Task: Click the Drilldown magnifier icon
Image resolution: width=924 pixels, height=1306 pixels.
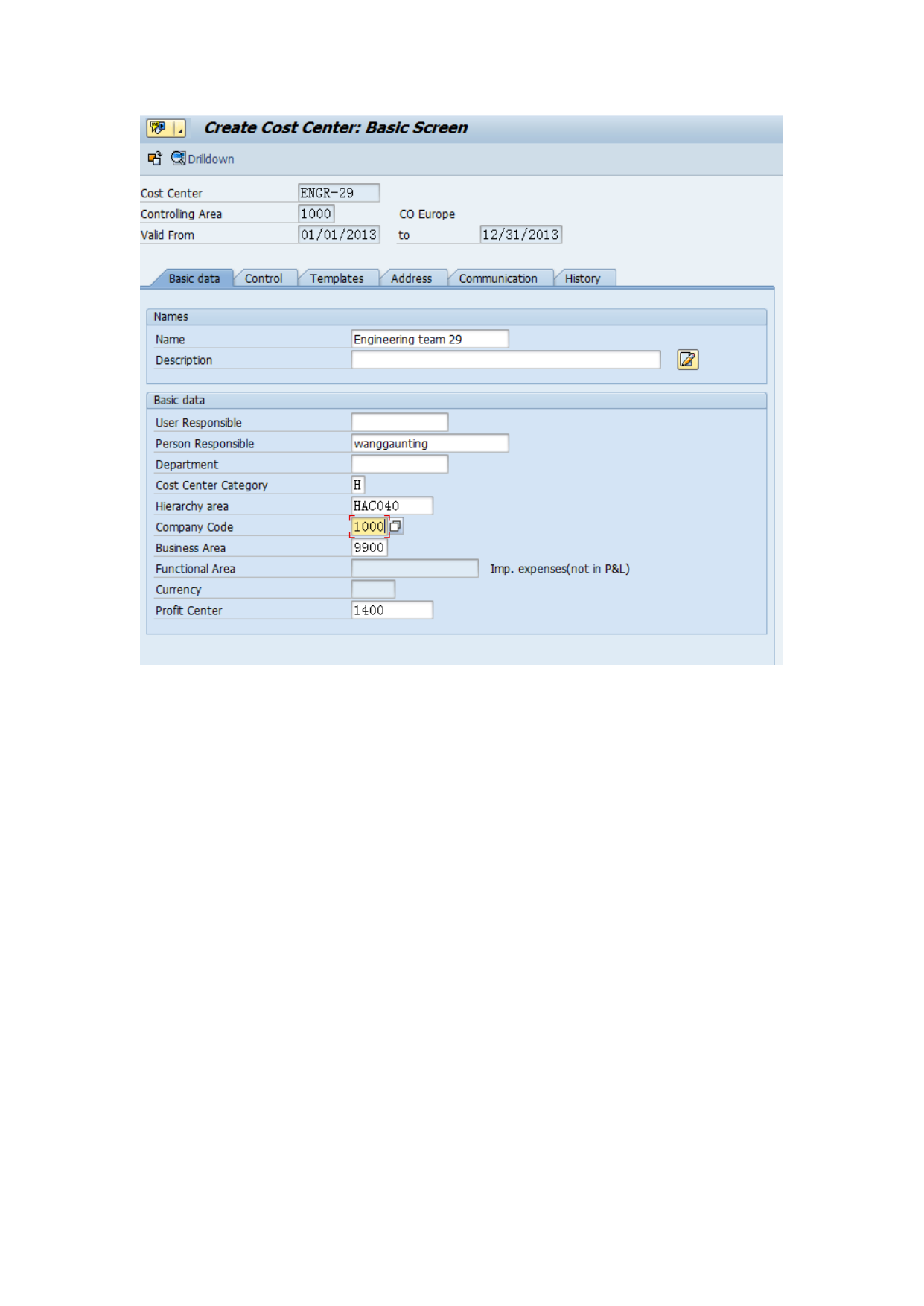Action: point(178,159)
